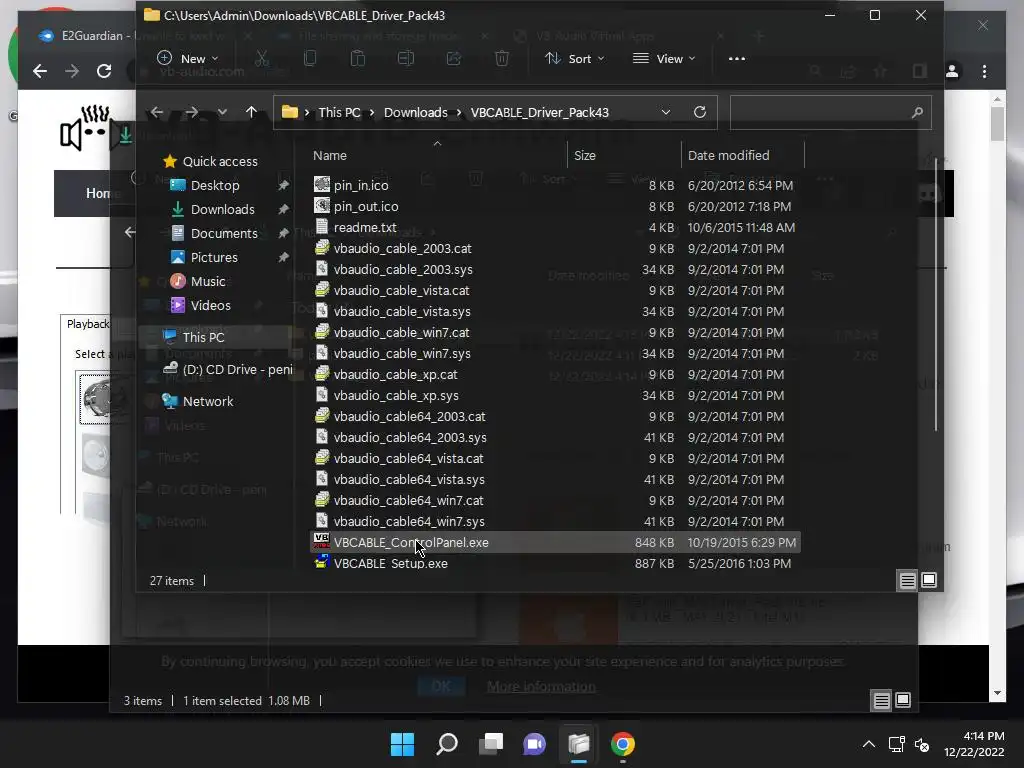Select vbaudio_cable_vista.sys file

click(402, 312)
